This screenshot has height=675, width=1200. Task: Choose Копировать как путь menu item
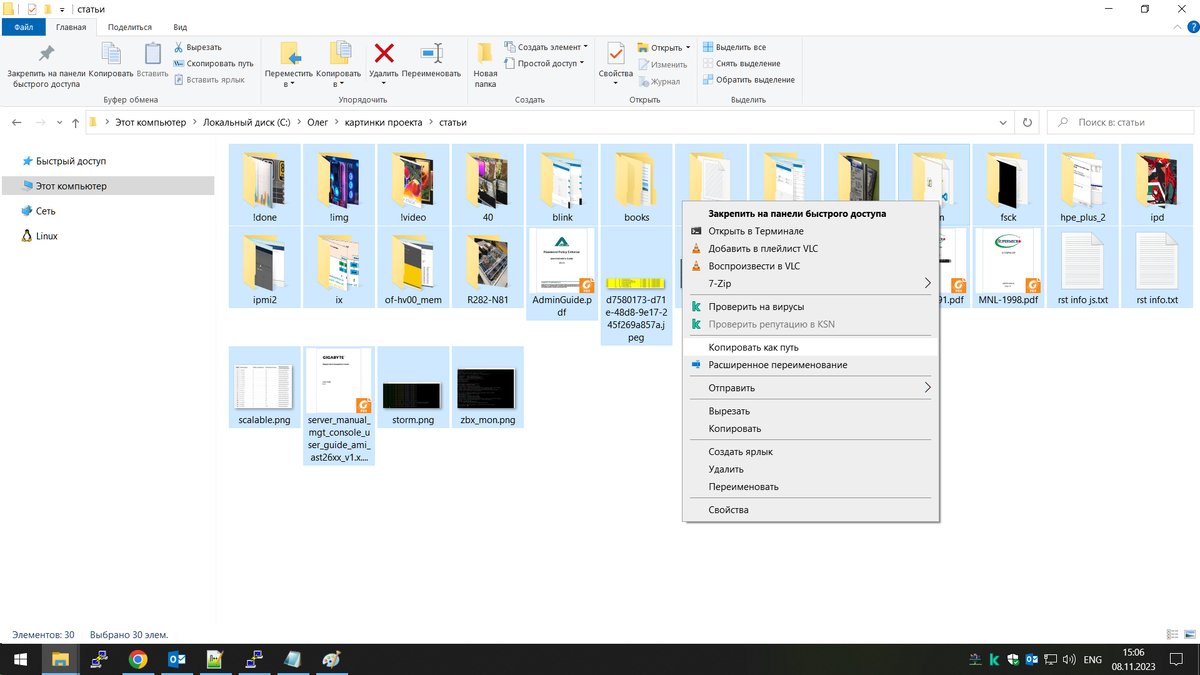[x=811, y=347]
